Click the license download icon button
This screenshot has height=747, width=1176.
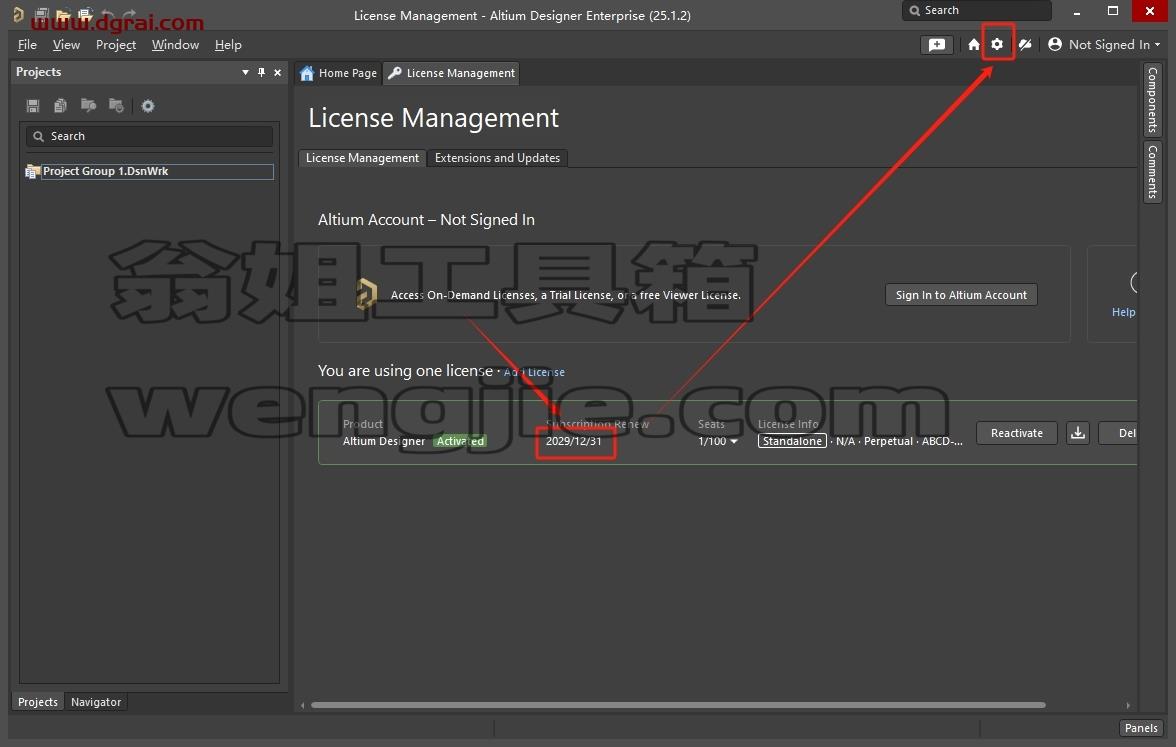(1078, 433)
